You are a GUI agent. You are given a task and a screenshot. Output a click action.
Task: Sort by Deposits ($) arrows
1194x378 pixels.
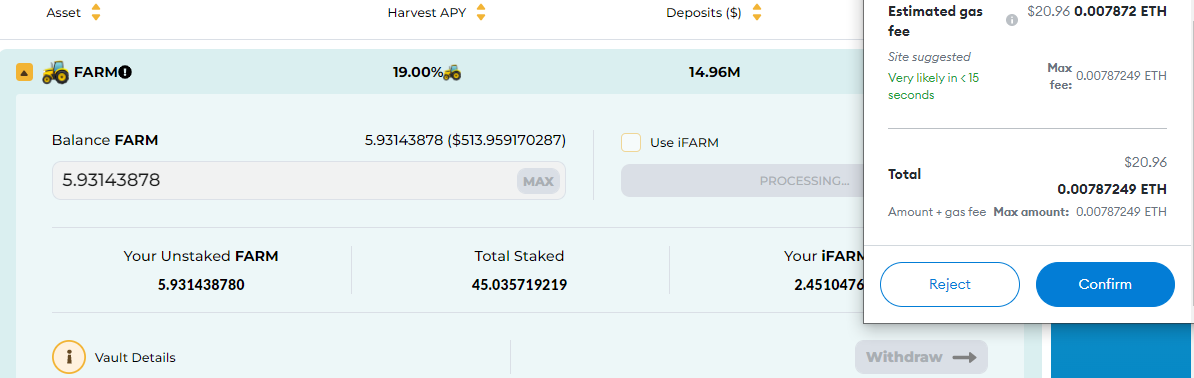click(756, 13)
